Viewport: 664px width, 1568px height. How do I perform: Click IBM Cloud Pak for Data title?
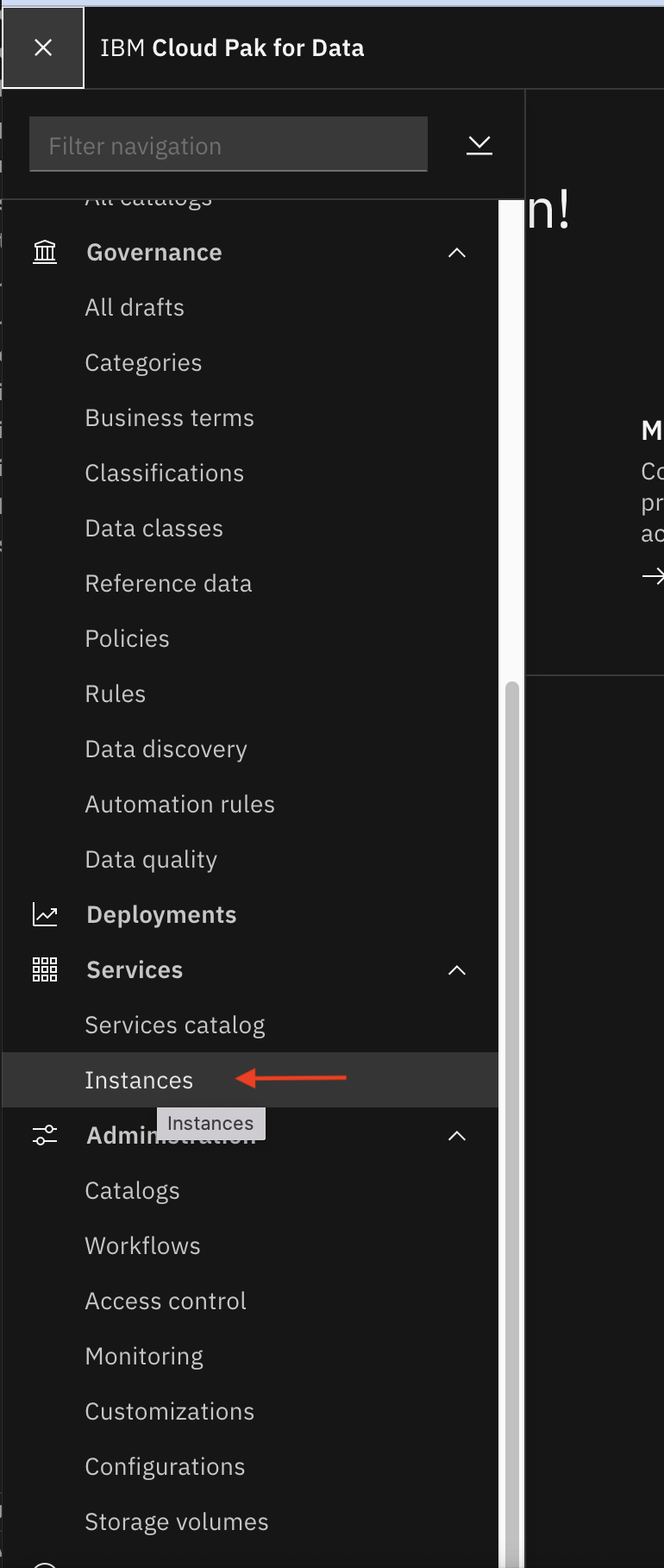pos(232,47)
